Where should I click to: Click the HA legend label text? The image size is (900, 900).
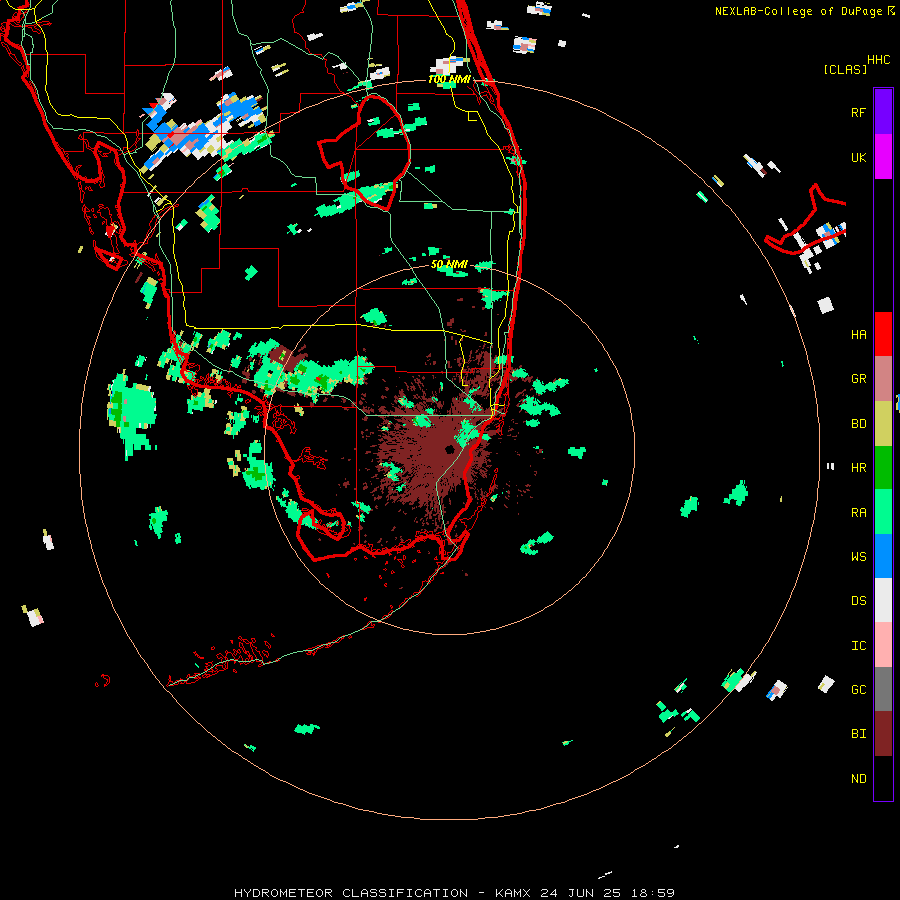point(858,335)
